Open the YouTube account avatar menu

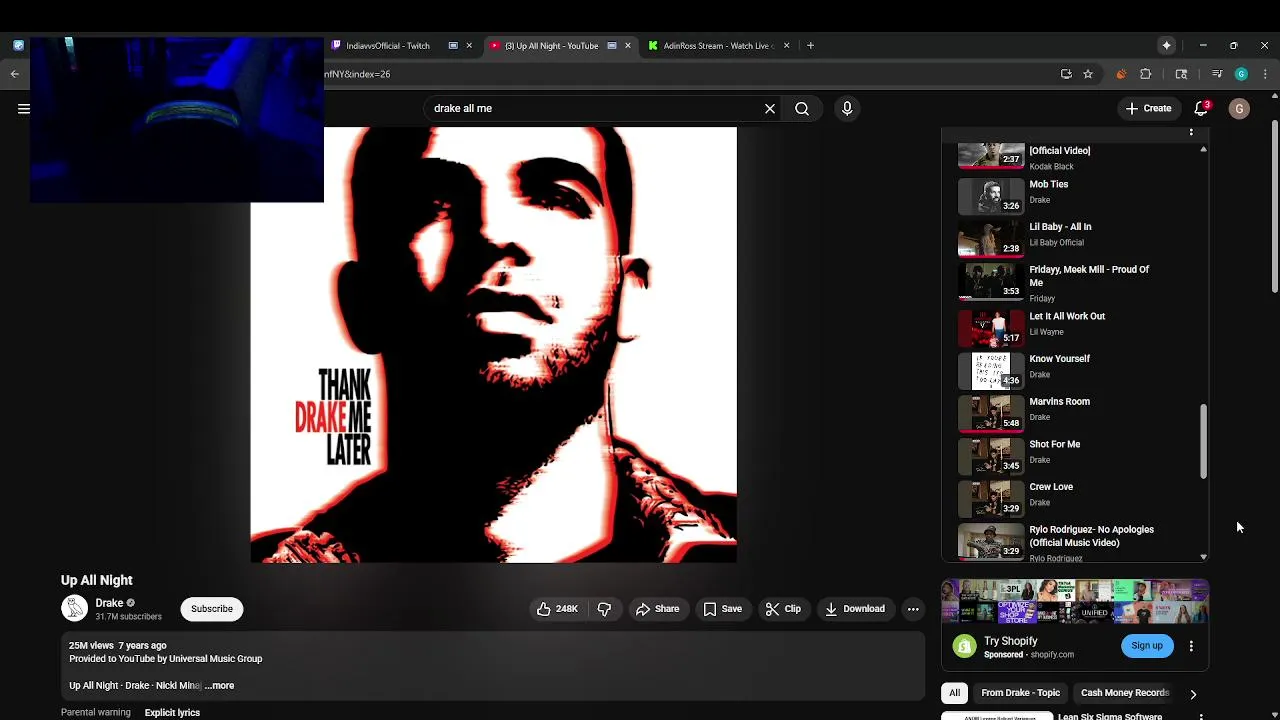pyautogui.click(x=1239, y=109)
